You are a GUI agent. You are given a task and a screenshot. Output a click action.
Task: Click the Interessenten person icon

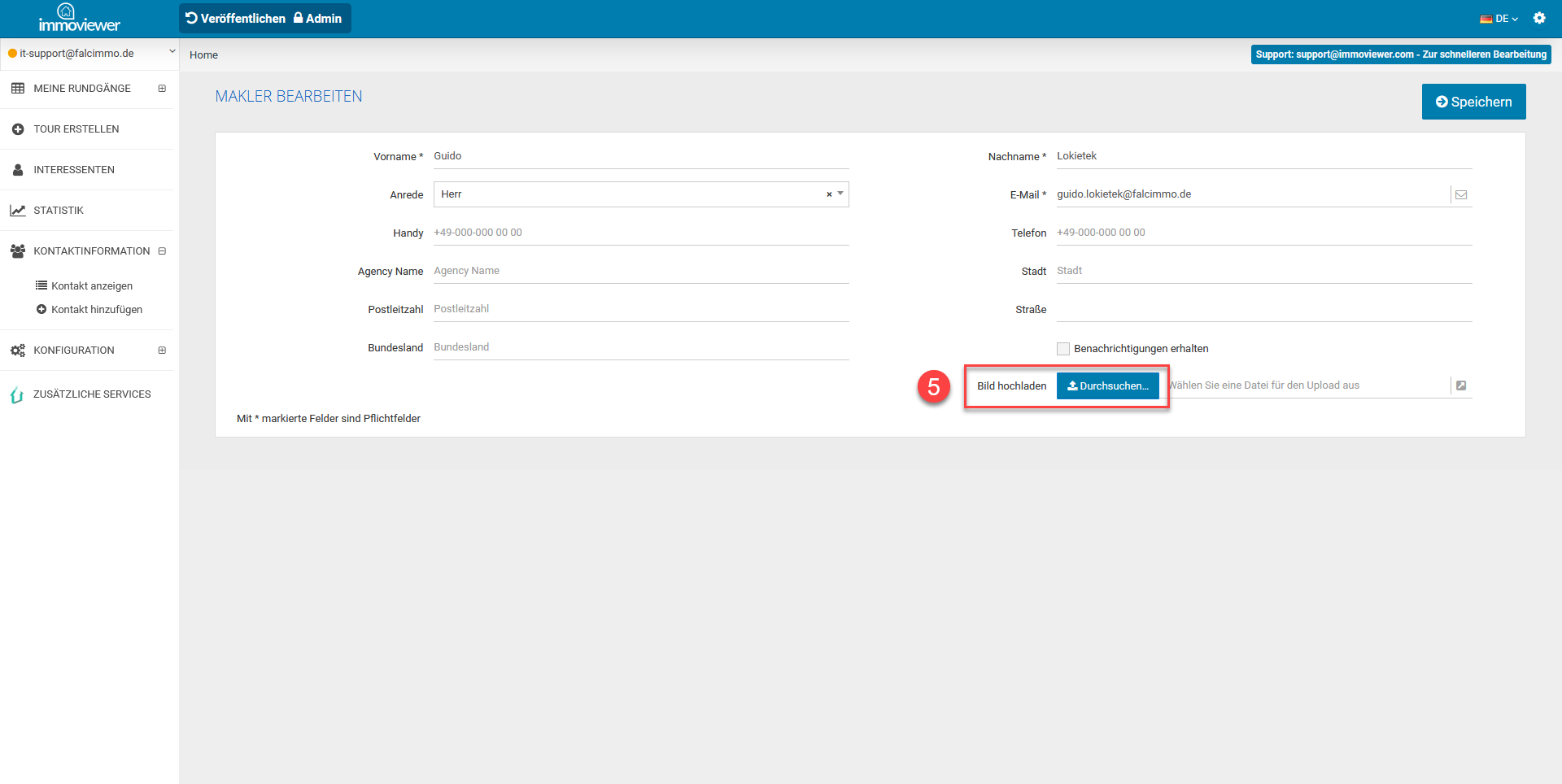tap(18, 170)
